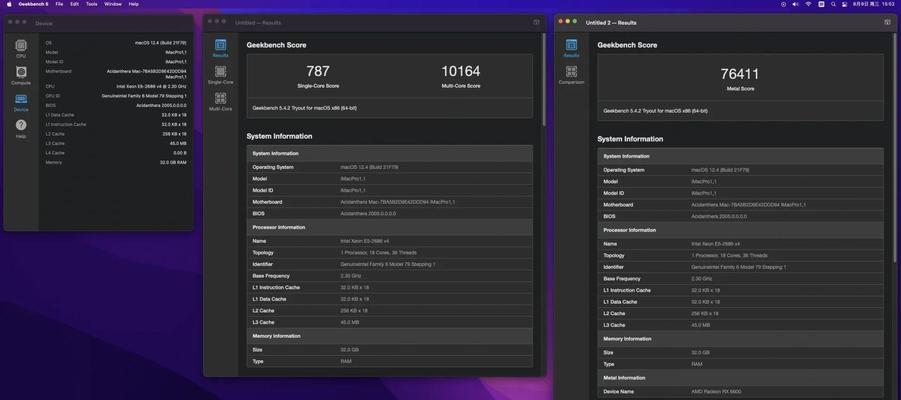Click the Metal Information section header
The height and width of the screenshot is (400, 901).
[x=740, y=378]
